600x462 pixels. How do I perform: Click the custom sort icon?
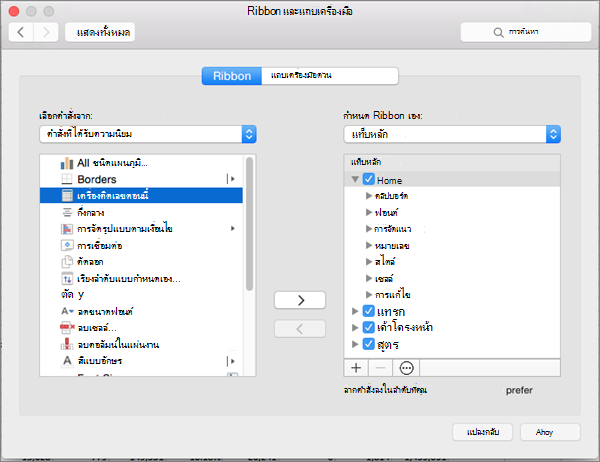[x=67, y=278]
